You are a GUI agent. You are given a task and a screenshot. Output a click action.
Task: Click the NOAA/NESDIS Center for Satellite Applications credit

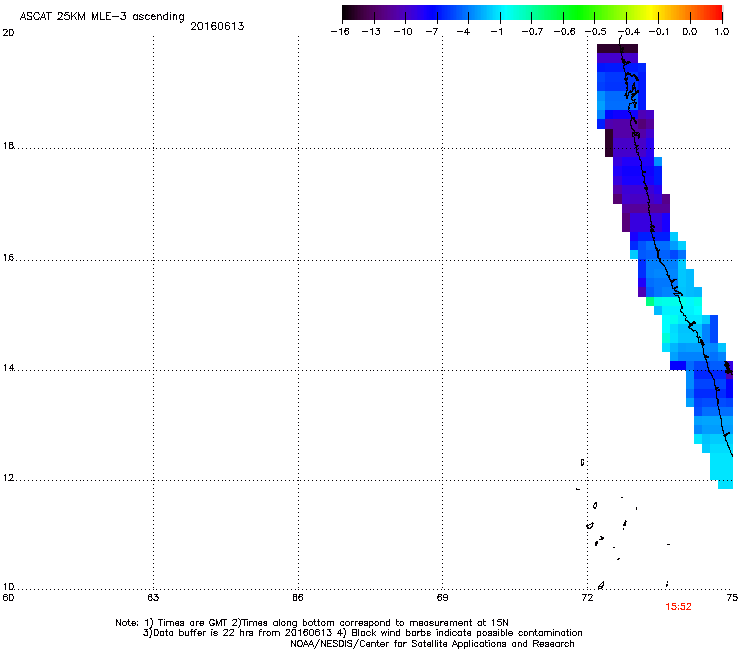pyautogui.click(x=432, y=644)
